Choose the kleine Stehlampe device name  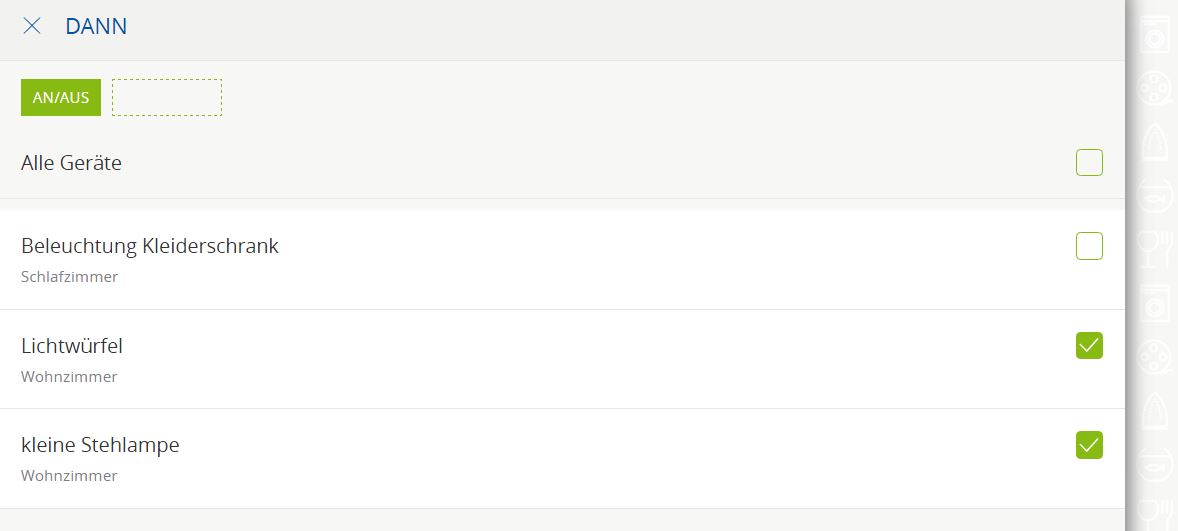coord(100,445)
